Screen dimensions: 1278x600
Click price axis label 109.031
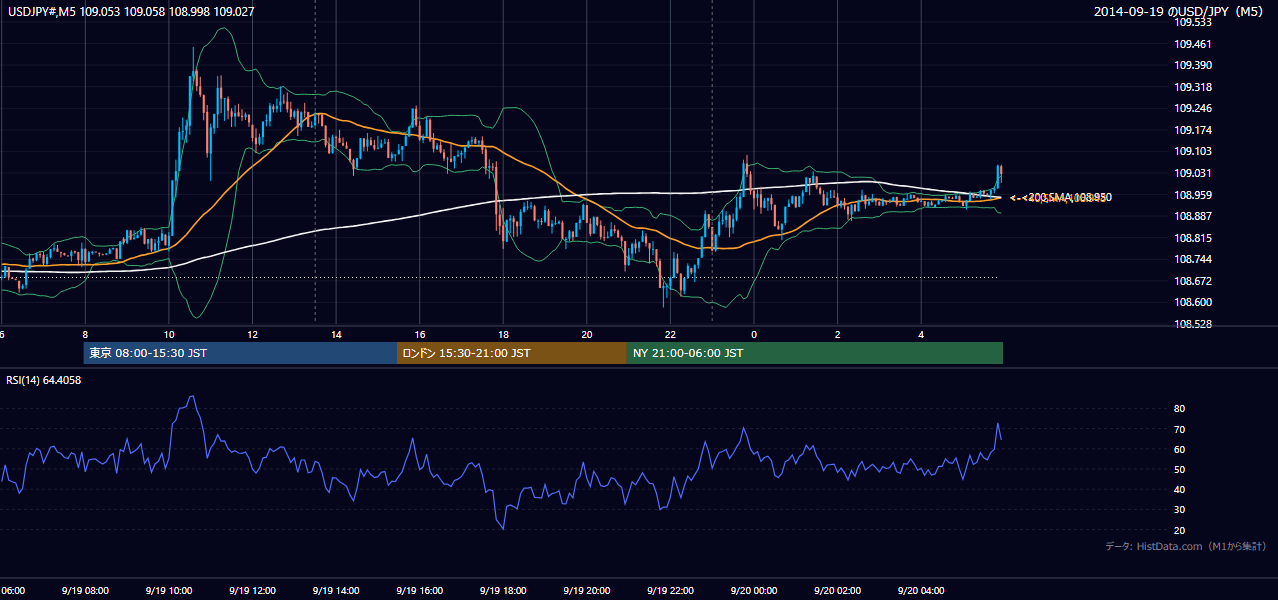[1193, 173]
